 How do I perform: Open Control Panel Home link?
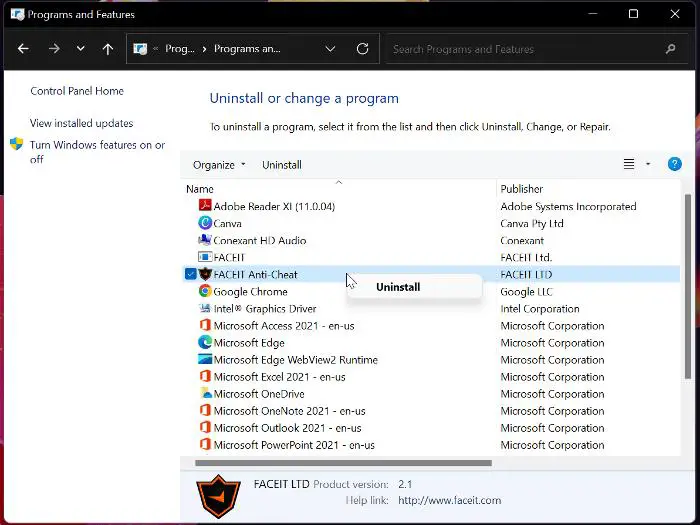77,91
